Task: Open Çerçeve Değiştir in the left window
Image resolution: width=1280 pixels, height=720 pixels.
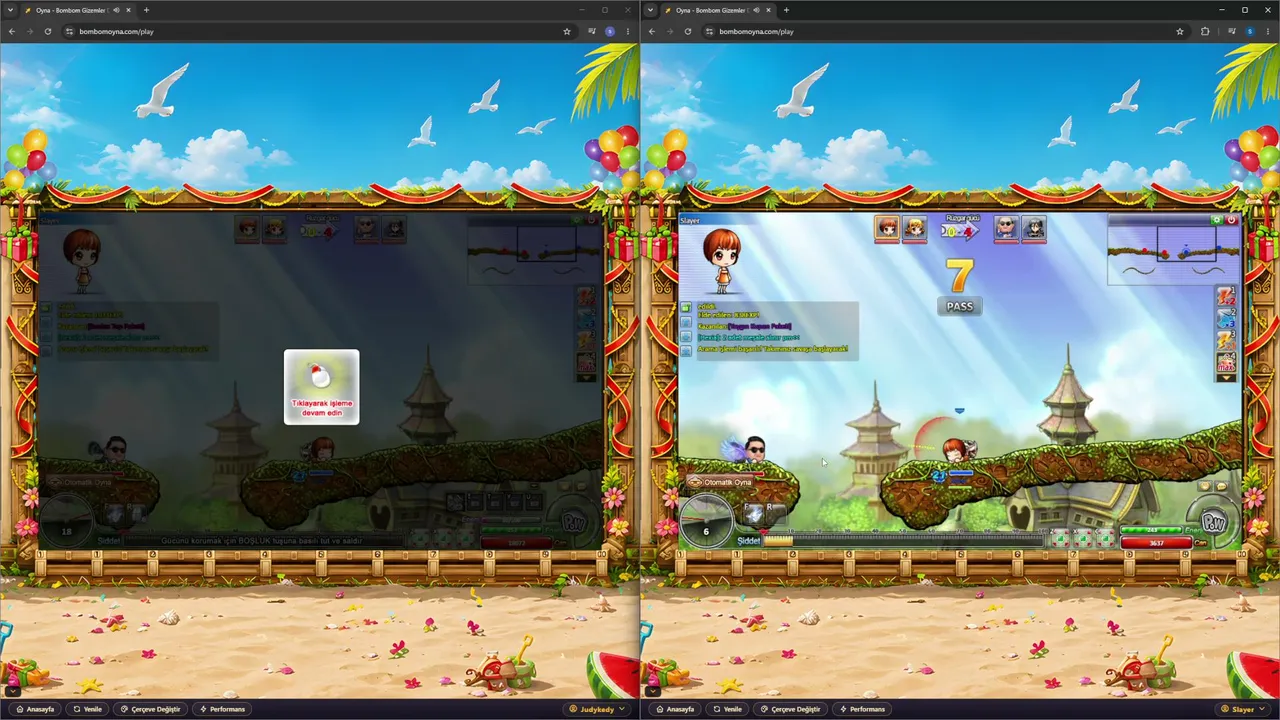Action: (150, 709)
